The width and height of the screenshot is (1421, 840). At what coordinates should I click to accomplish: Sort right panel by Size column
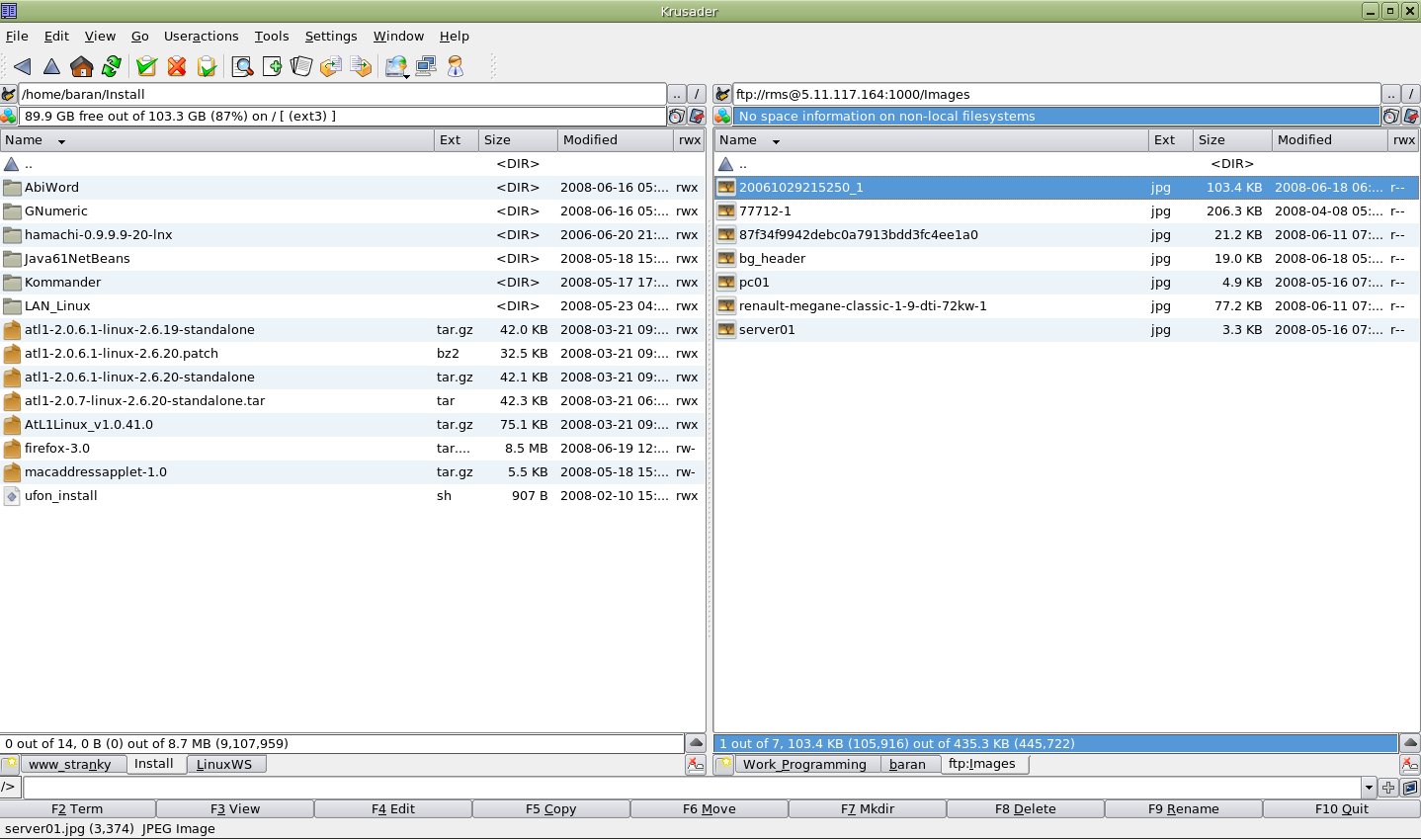point(1231,140)
